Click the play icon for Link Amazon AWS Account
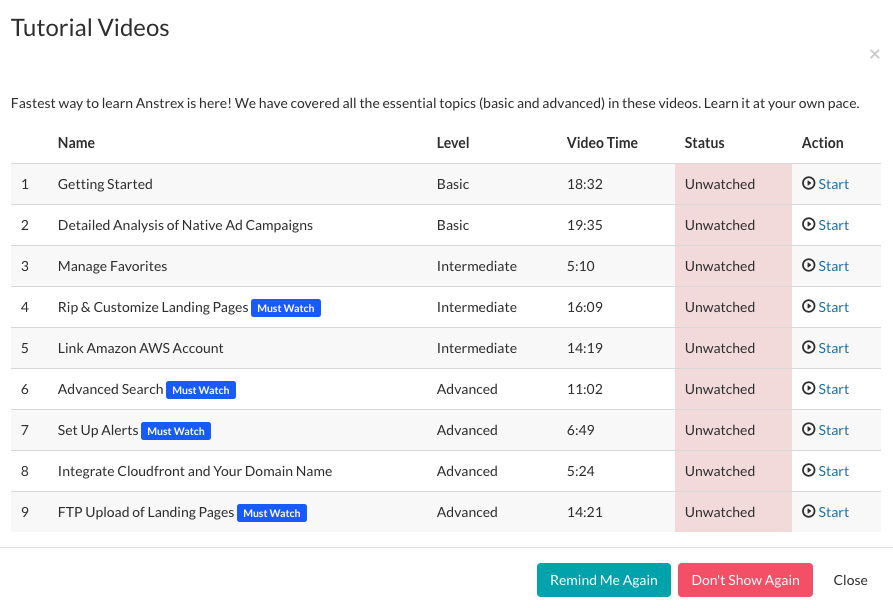The height and width of the screenshot is (608, 893). pyautogui.click(x=808, y=348)
